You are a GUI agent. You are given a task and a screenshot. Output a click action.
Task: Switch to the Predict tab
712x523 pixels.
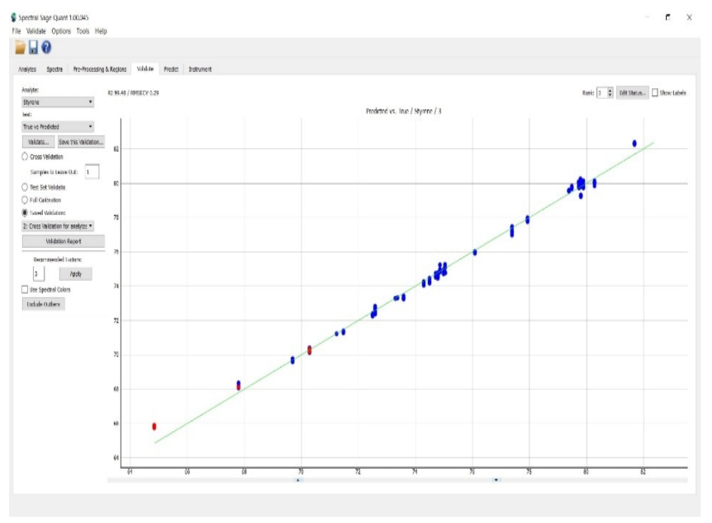pos(171,69)
